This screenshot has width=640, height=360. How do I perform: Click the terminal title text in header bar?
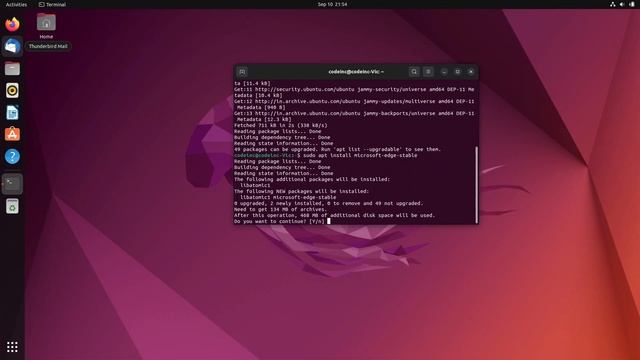(x=356, y=72)
